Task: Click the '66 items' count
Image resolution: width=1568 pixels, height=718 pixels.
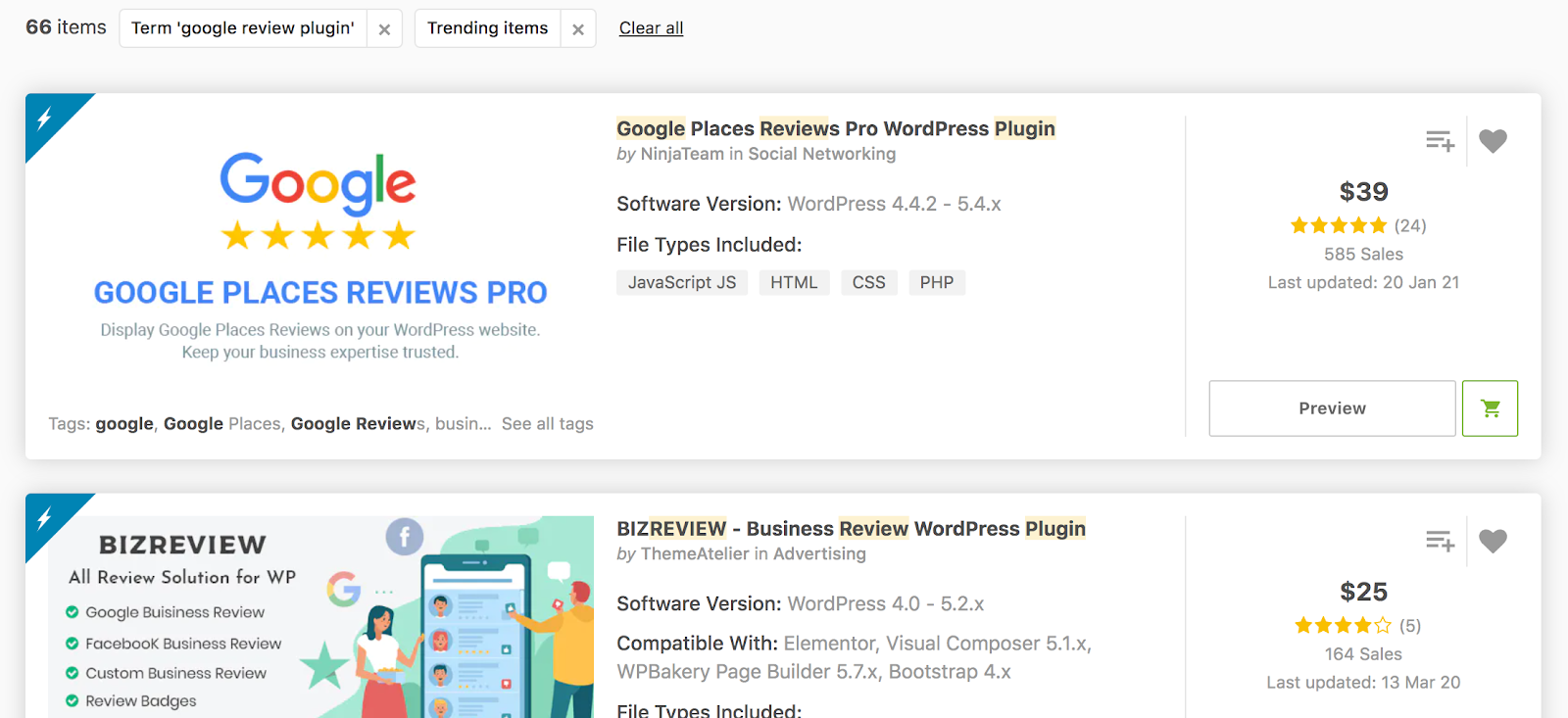Action: pyautogui.click(x=66, y=27)
